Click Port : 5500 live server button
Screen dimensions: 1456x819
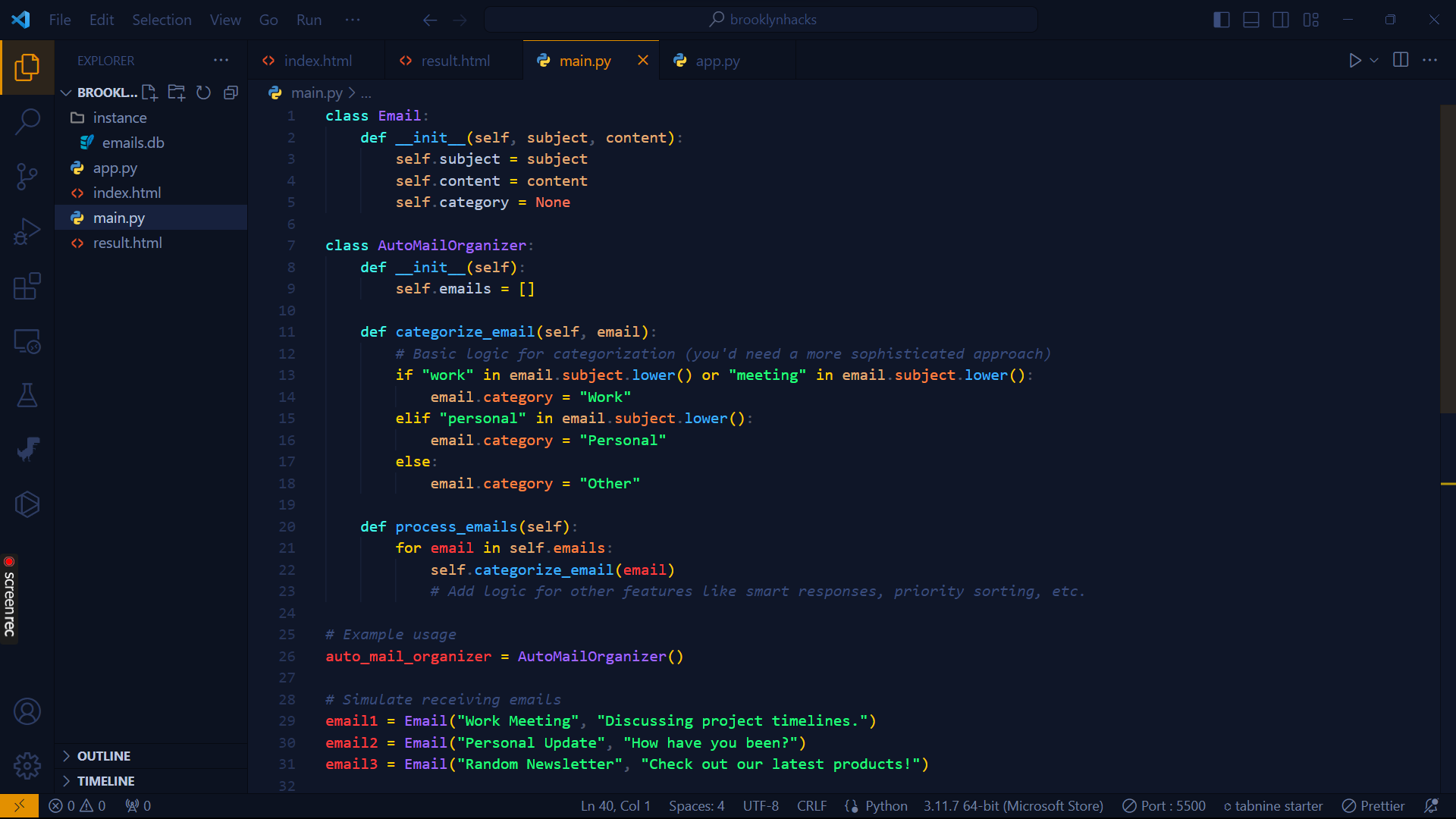point(1164,806)
